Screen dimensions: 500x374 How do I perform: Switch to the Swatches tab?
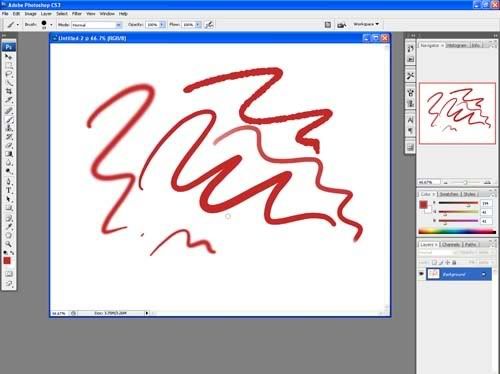449,194
